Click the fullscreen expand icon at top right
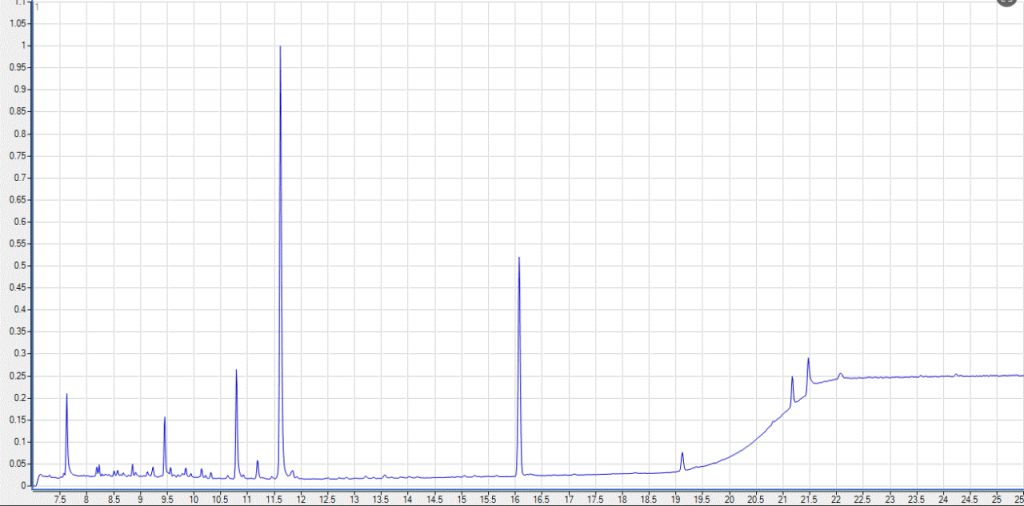The width and height of the screenshot is (1024, 506). (1009, 3)
